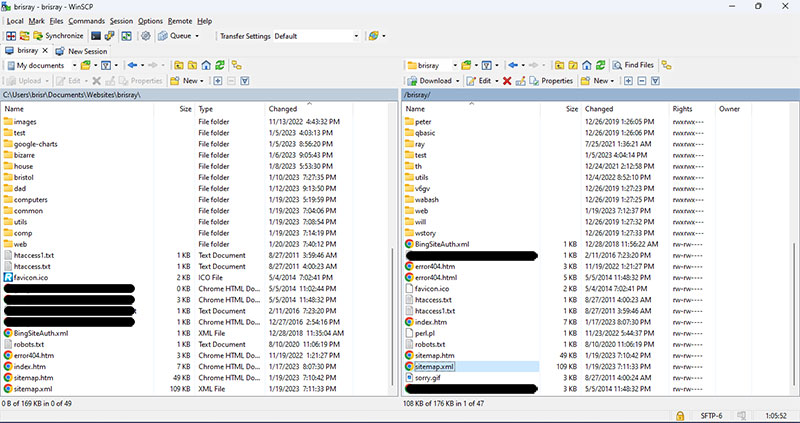The image size is (800, 423).
Task: Click remote panel Back arrow
Action: tap(513, 65)
